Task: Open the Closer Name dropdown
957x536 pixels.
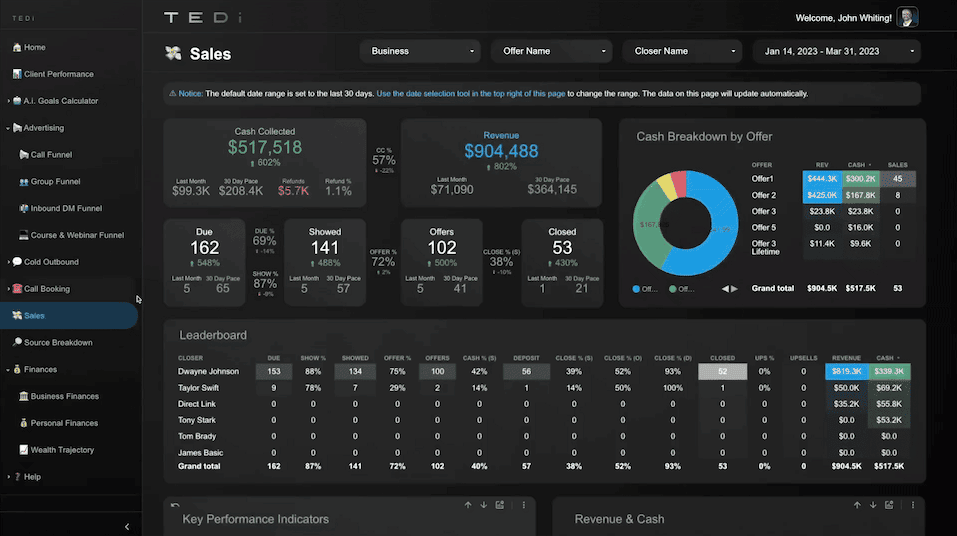Action: point(682,51)
